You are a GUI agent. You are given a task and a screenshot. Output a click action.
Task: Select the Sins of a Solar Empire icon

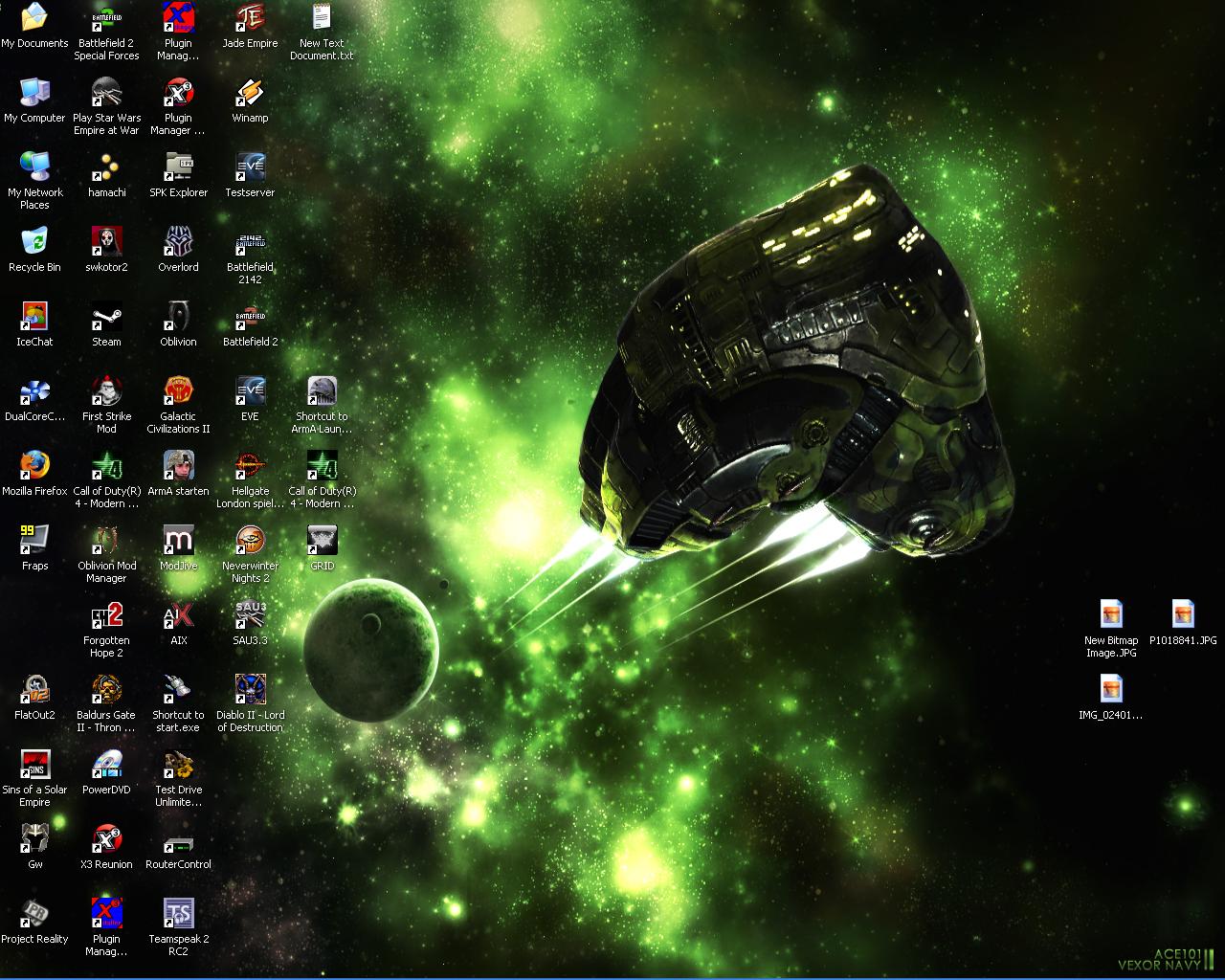[x=34, y=765]
